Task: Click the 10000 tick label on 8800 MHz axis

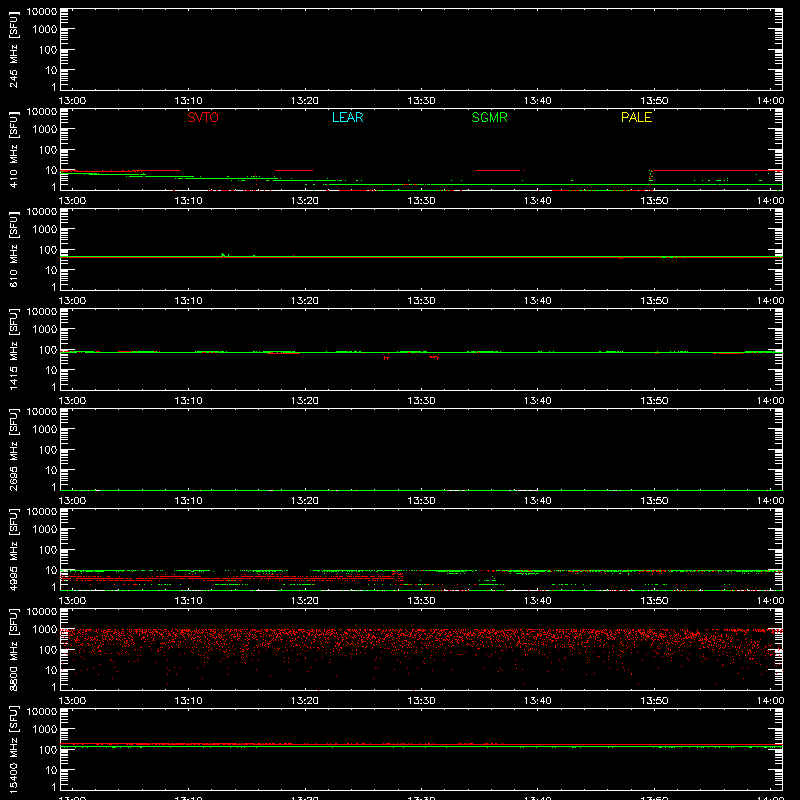Action: pos(42,612)
